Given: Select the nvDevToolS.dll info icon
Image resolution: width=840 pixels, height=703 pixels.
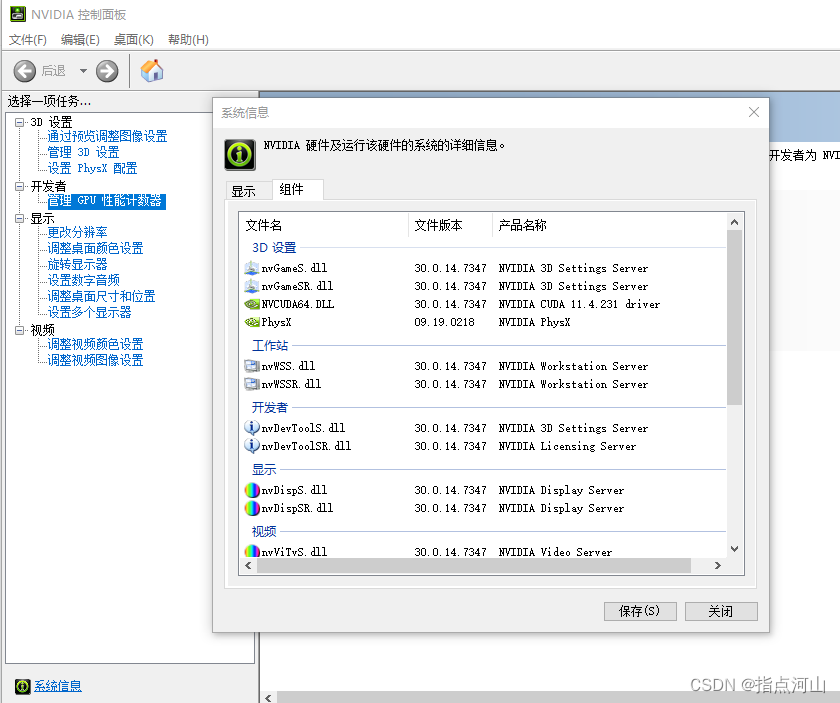Looking at the screenshot, I should 252,428.
